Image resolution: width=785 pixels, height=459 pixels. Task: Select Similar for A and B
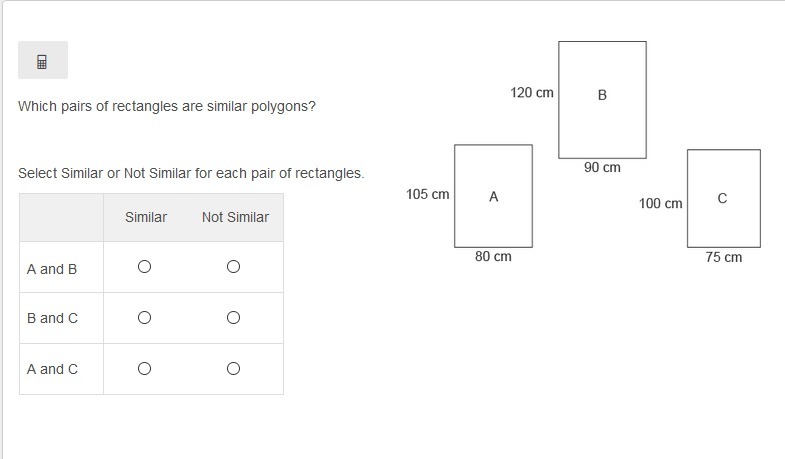[x=144, y=267]
